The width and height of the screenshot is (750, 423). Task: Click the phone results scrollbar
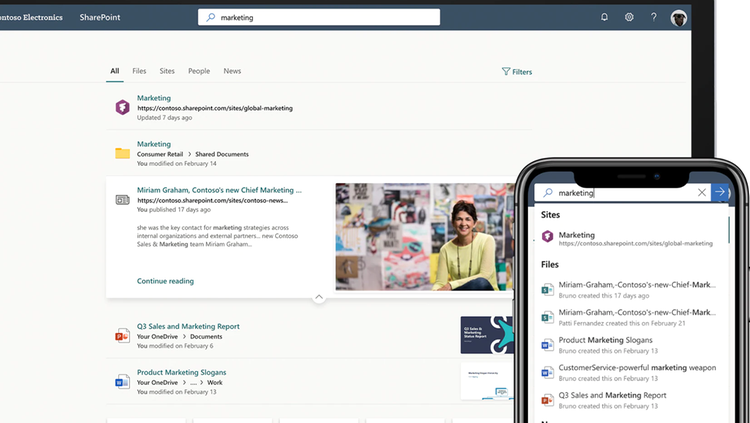(x=728, y=230)
